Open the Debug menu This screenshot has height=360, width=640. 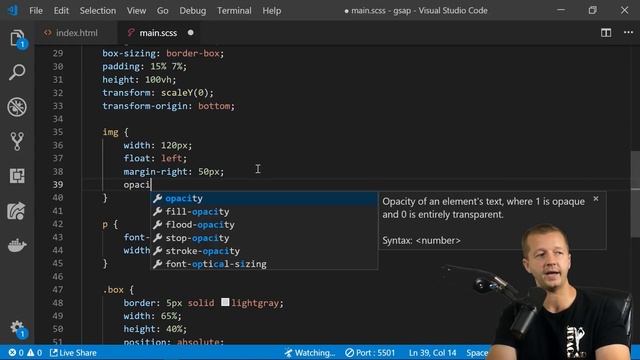pyautogui.click(x=193, y=11)
